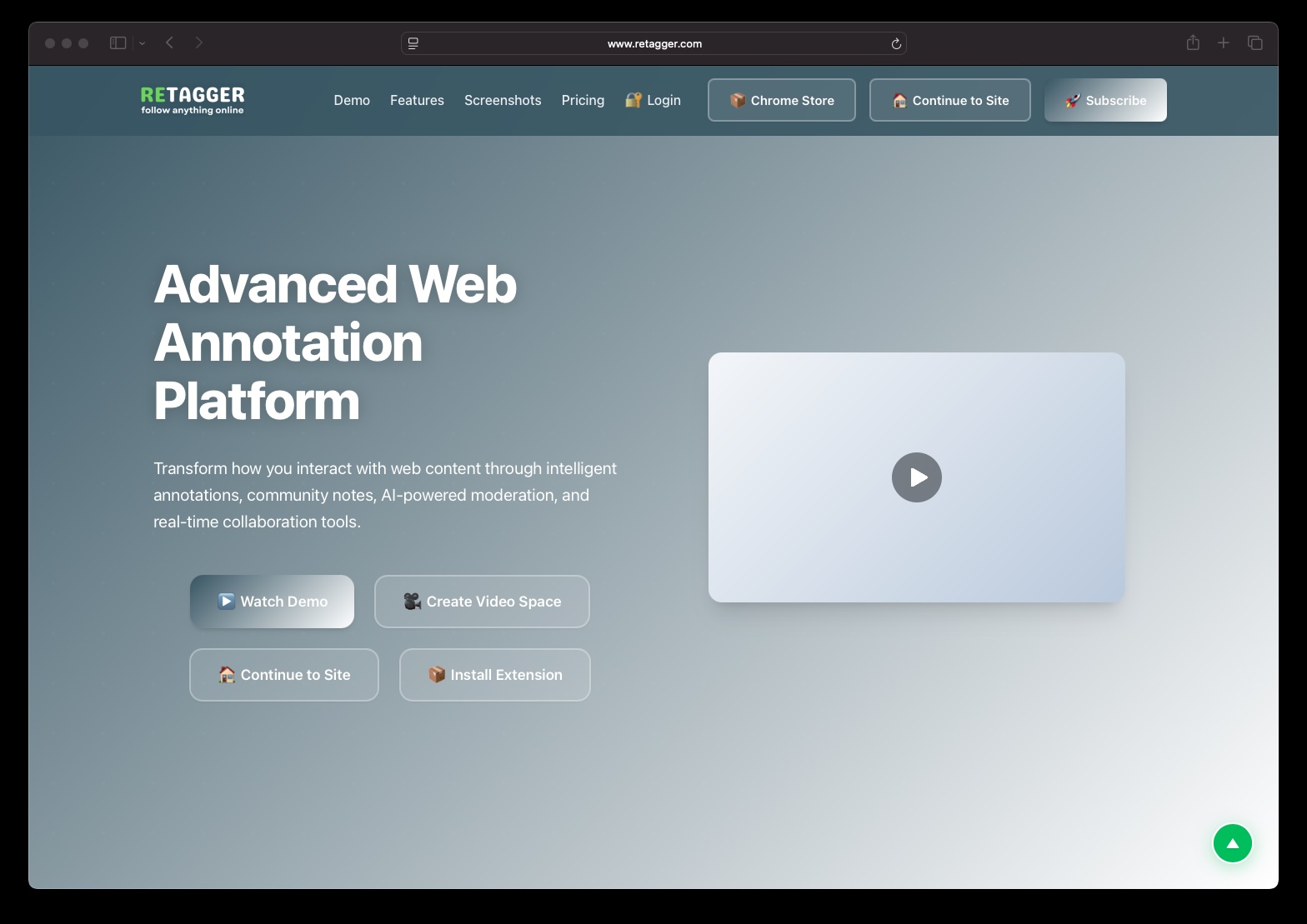Expand the sidebar dropdown chevron
The width and height of the screenshot is (1307, 924).
[143, 43]
